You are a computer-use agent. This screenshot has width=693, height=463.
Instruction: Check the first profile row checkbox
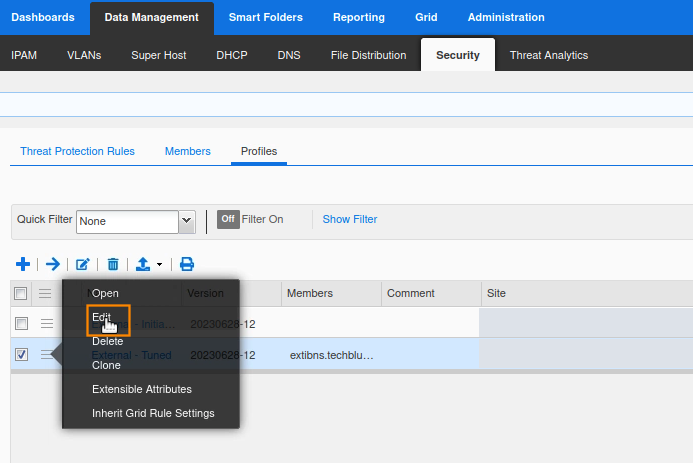[x=21, y=323]
